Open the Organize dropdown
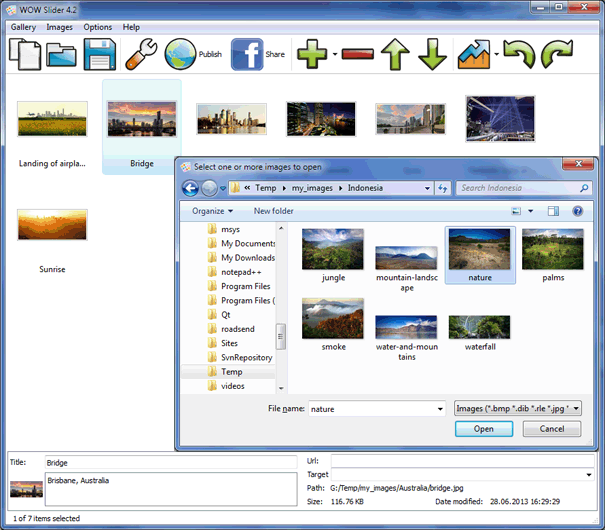Screen dimensions: 605x530 (x=212, y=211)
